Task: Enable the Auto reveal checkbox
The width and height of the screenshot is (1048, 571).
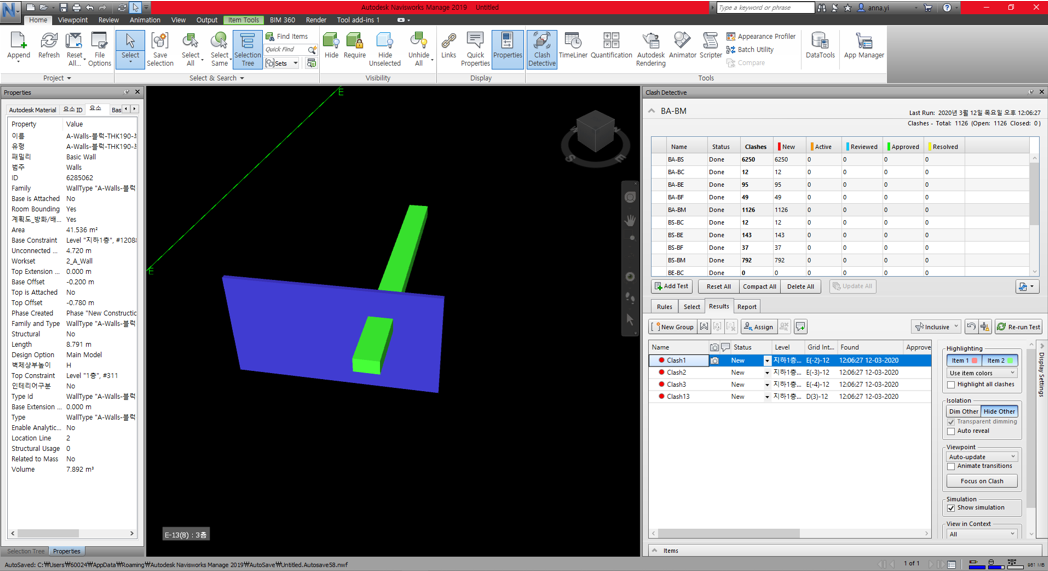Action: [951, 431]
